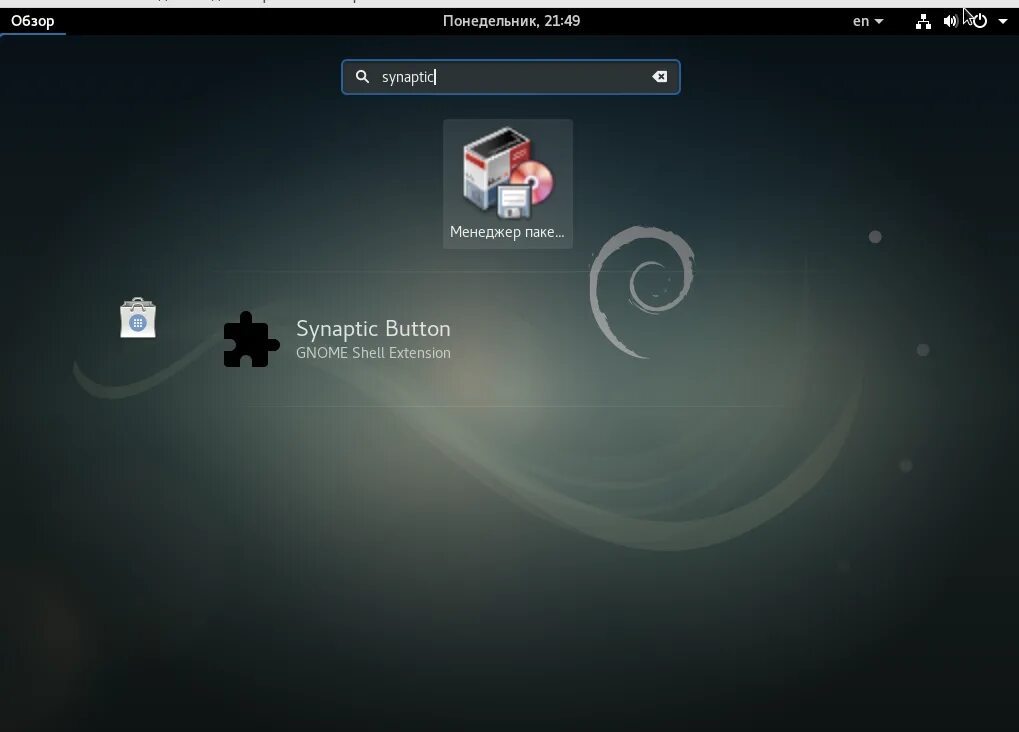
Task: Select the 'Synaptic Button' result title
Action: point(373,328)
